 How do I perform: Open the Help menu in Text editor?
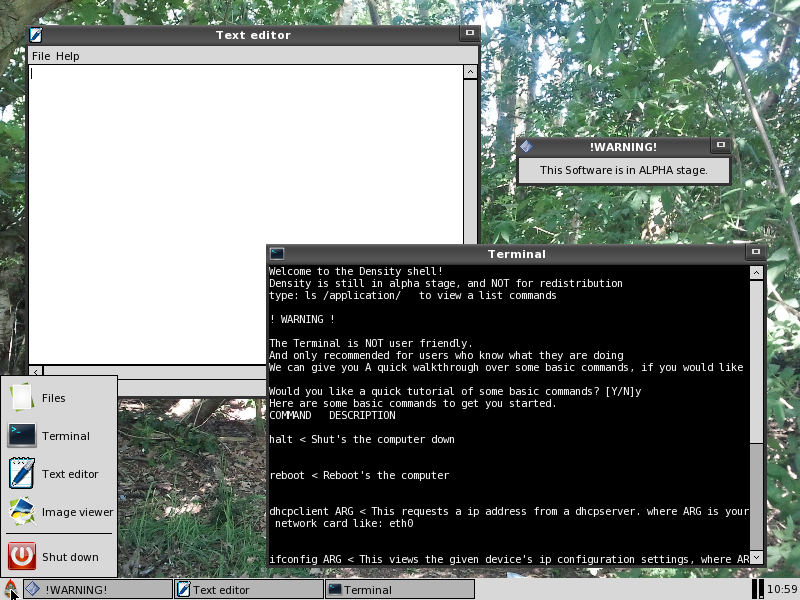(x=67, y=56)
